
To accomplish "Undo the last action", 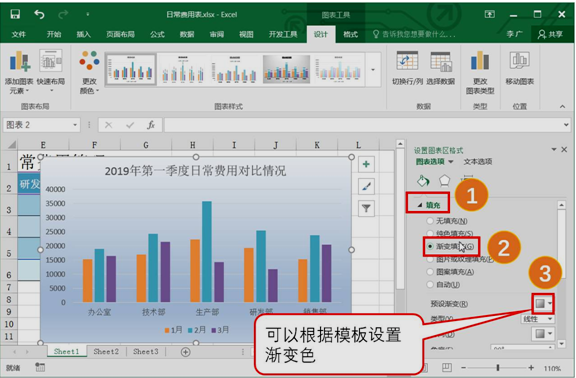I will click(x=39, y=14).
